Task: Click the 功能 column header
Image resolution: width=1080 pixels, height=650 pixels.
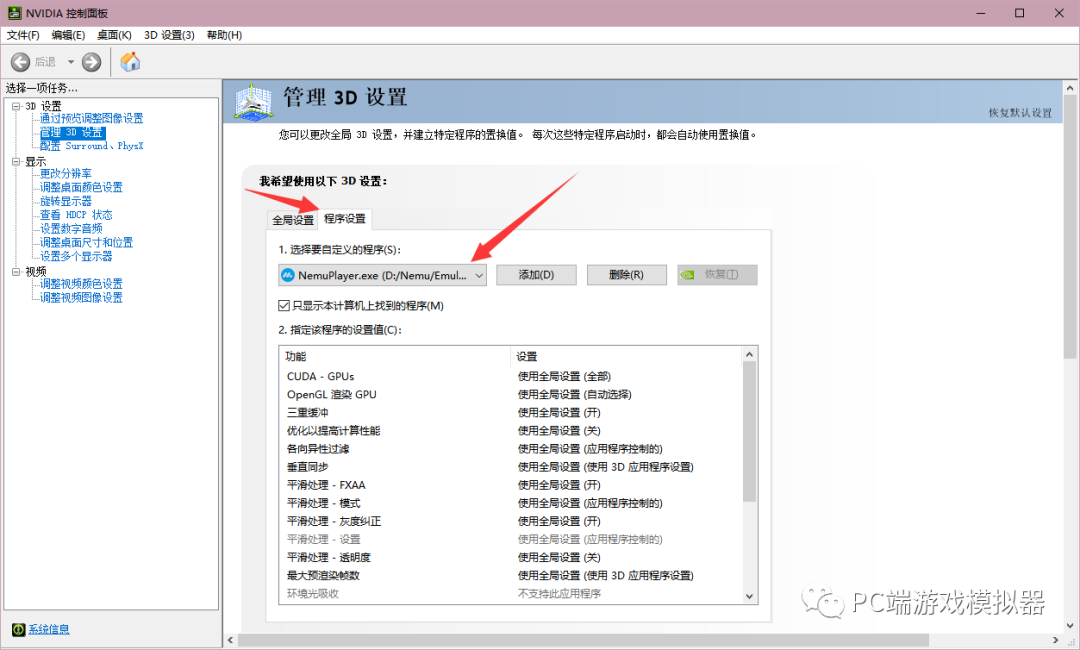Action: tap(395, 356)
